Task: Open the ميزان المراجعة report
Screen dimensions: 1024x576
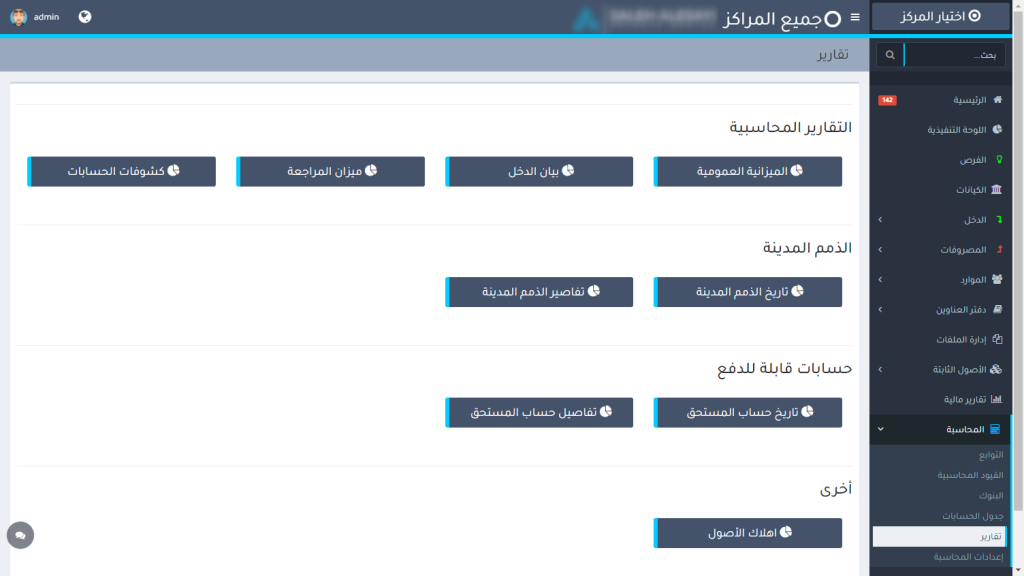Action: coord(331,171)
